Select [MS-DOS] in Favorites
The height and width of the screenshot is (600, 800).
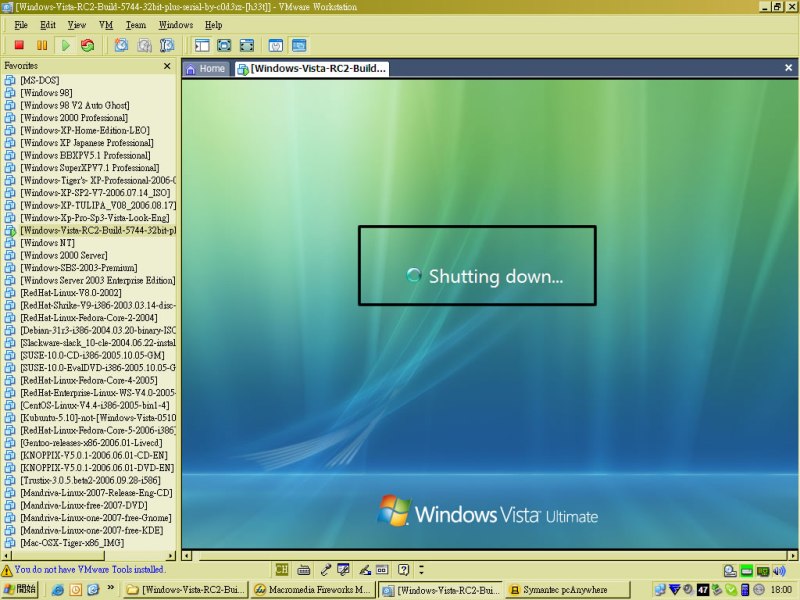tap(39, 80)
